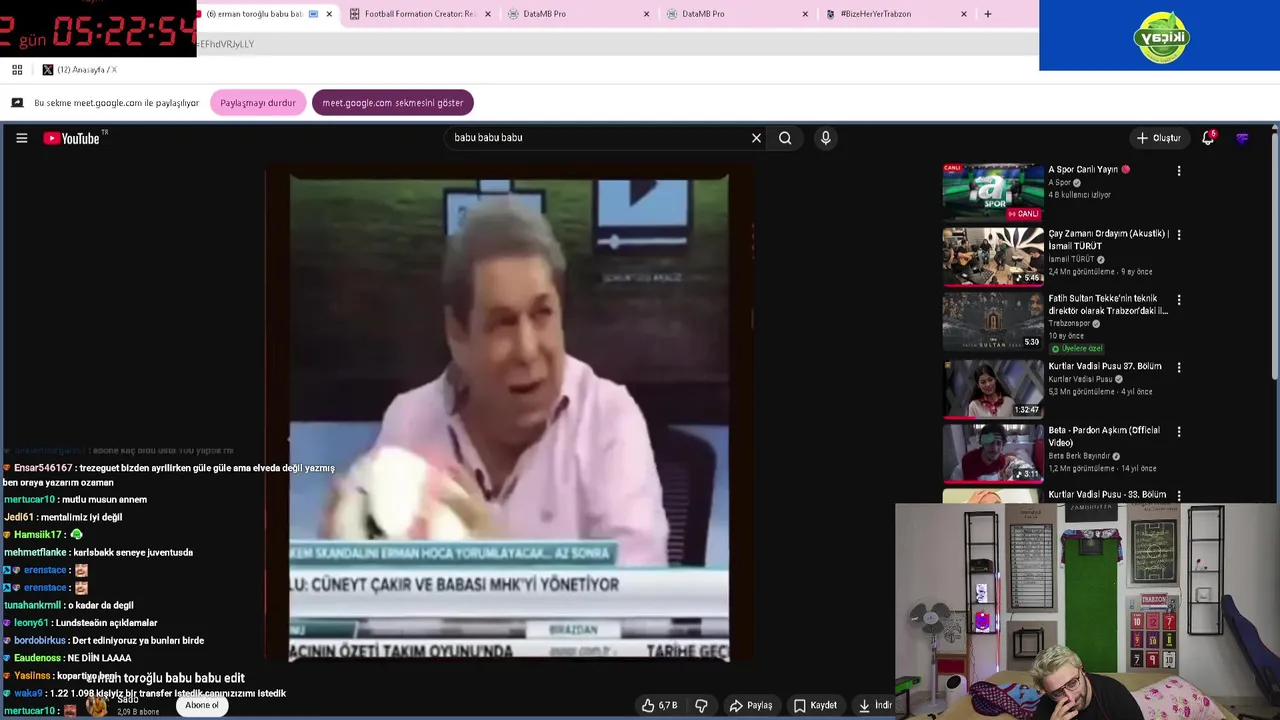Open the browser apps grid icon
This screenshot has width=1280, height=720.
[17, 70]
